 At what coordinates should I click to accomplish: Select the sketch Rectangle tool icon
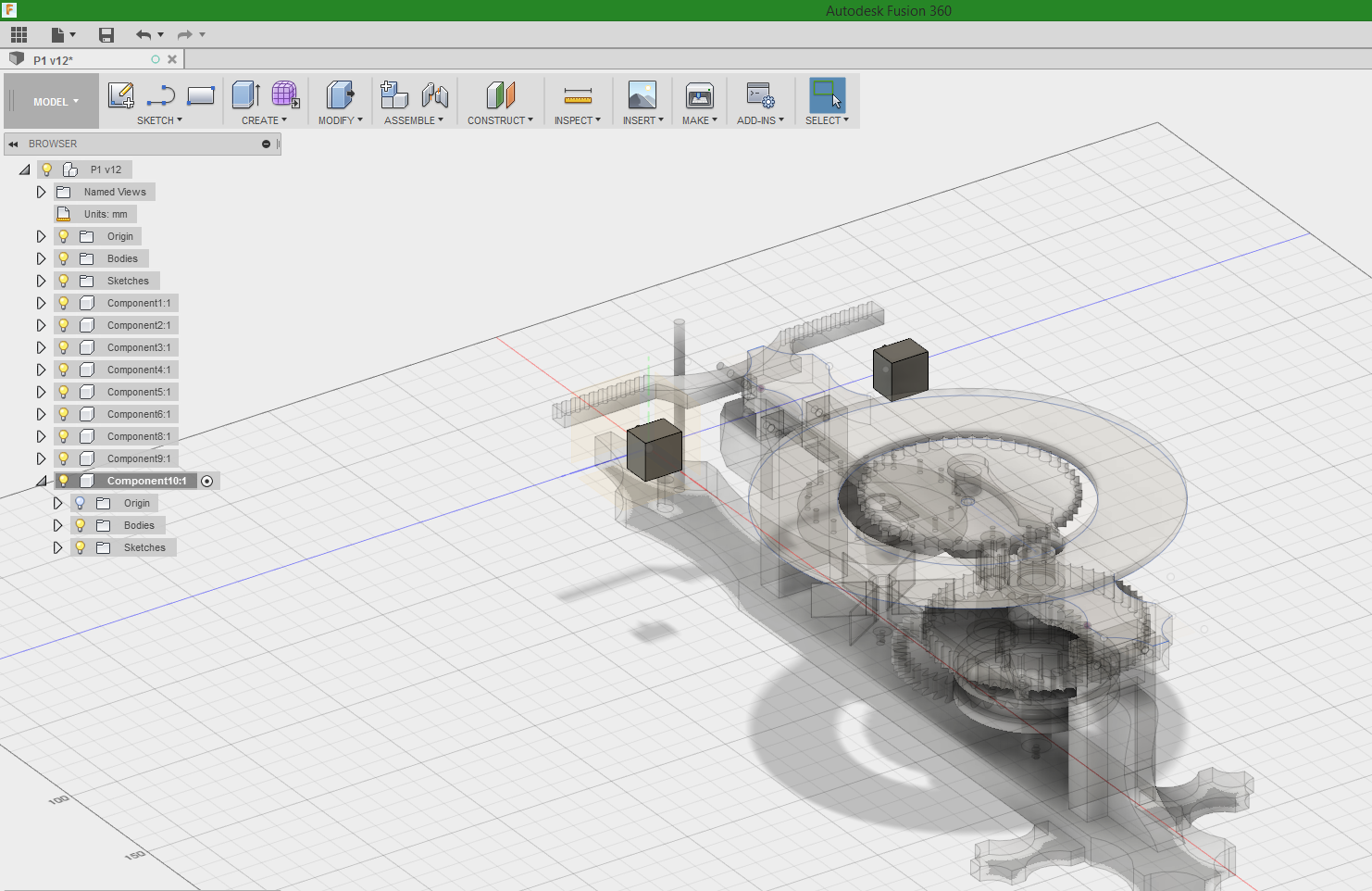pos(201,95)
